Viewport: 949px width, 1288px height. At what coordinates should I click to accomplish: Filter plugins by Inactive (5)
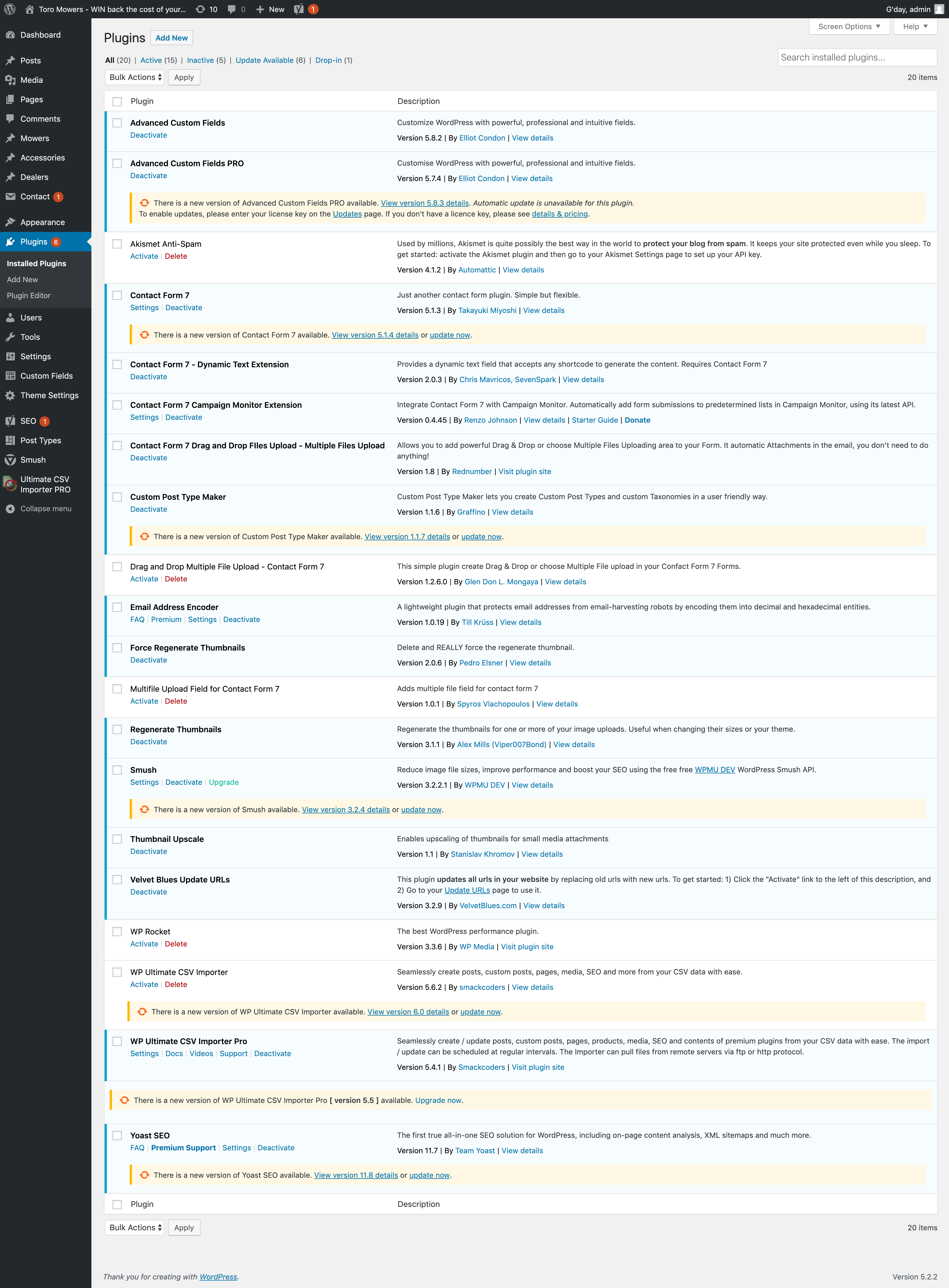[206, 60]
